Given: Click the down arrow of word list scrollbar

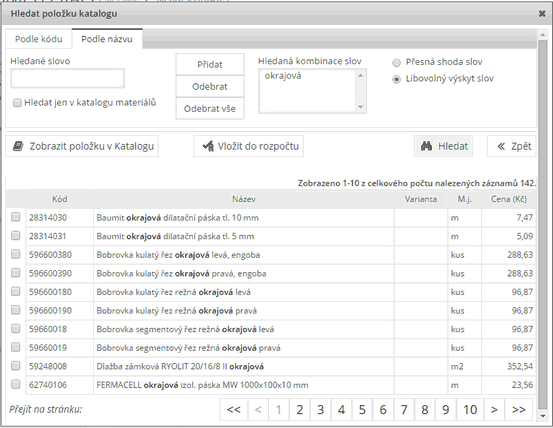Looking at the screenshot, I should coord(360,106).
